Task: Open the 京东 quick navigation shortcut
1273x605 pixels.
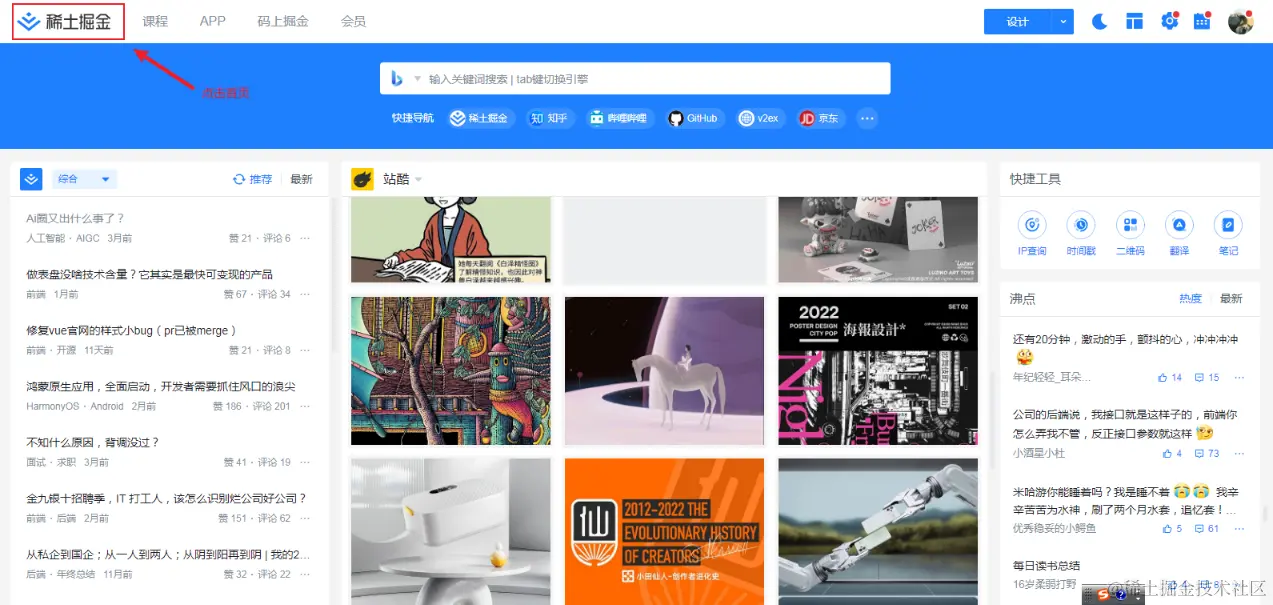Action: 820,118
